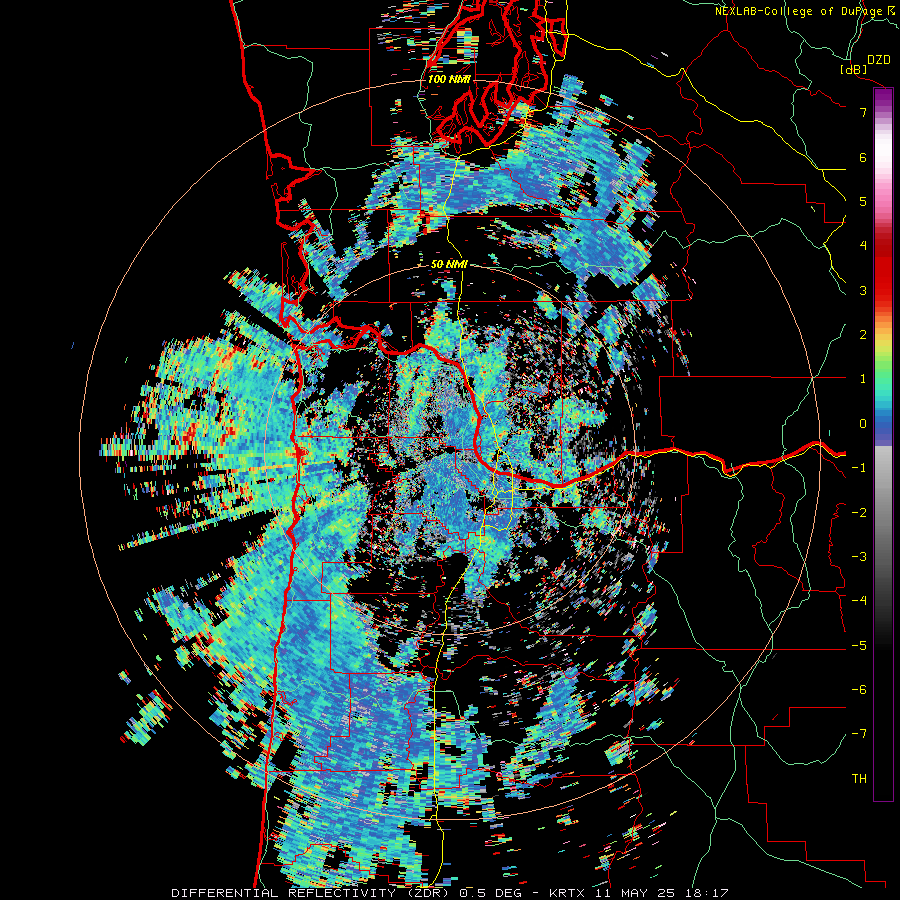The image size is (900, 900).
Task: Click the scale value -3 label
Action: pyautogui.click(x=859, y=557)
